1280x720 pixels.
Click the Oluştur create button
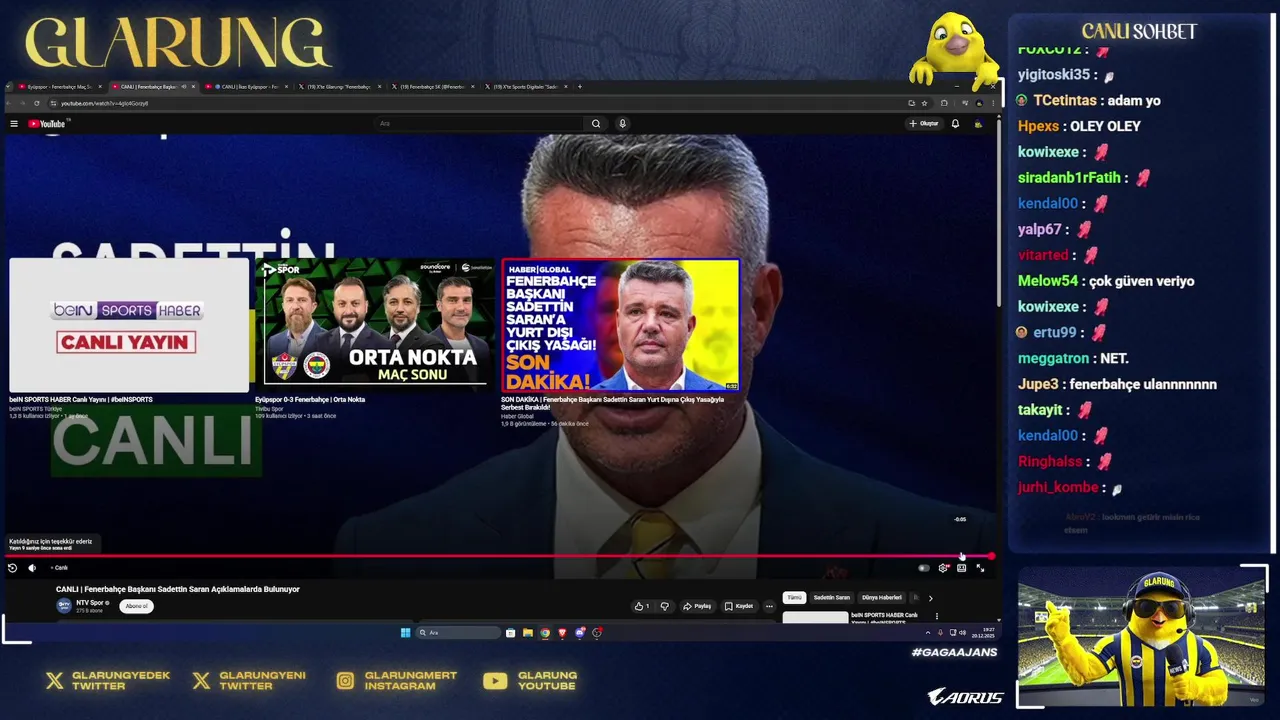tap(923, 124)
